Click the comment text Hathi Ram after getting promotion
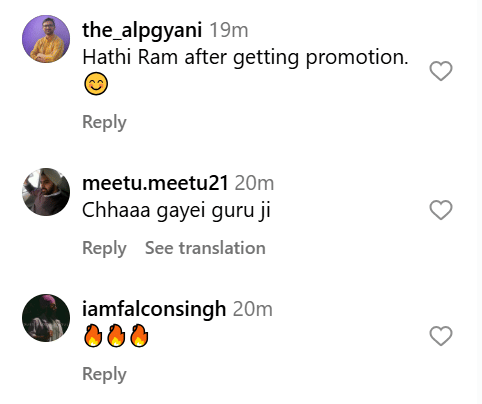The width and height of the screenshot is (482, 404). point(245,58)
